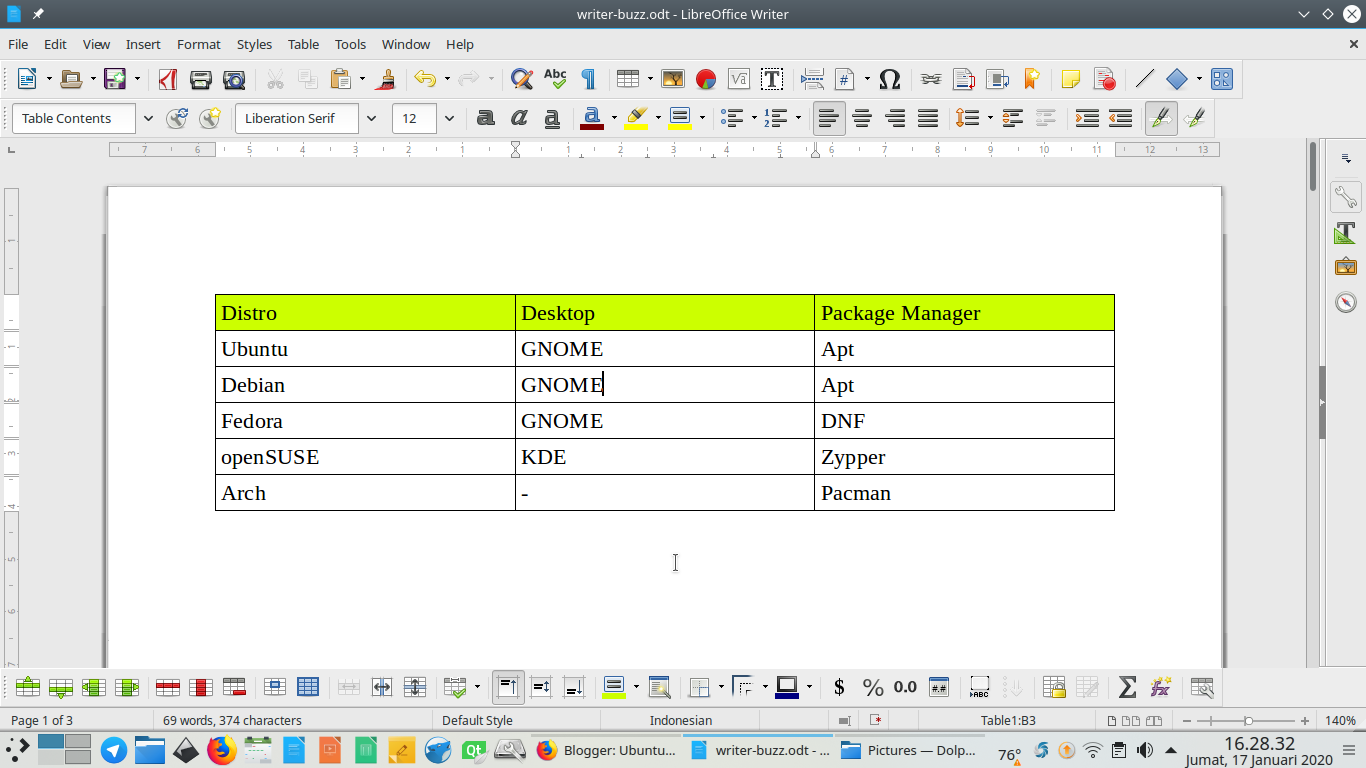The width and height of the screenshot is (1366, 768).
Task: Click the openSUSE table cell
Action: point(365,457)
